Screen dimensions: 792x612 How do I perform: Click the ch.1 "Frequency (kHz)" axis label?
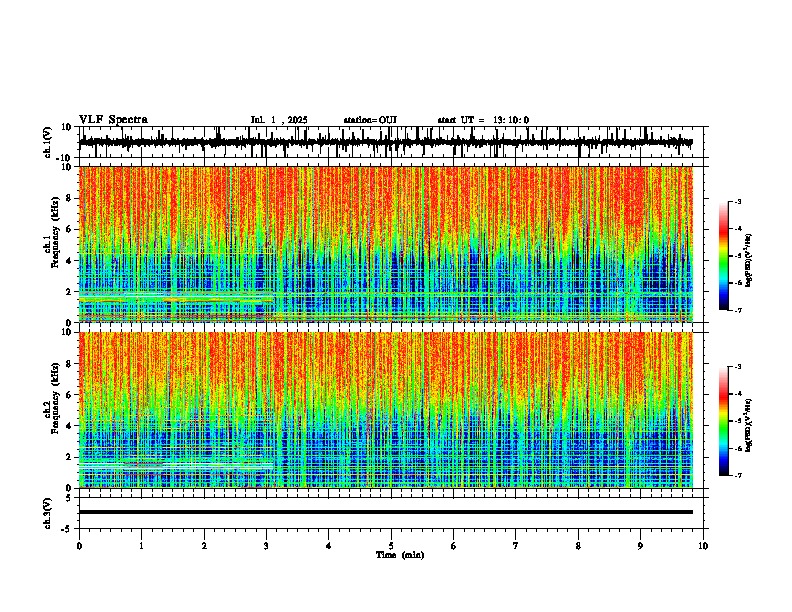55,232
